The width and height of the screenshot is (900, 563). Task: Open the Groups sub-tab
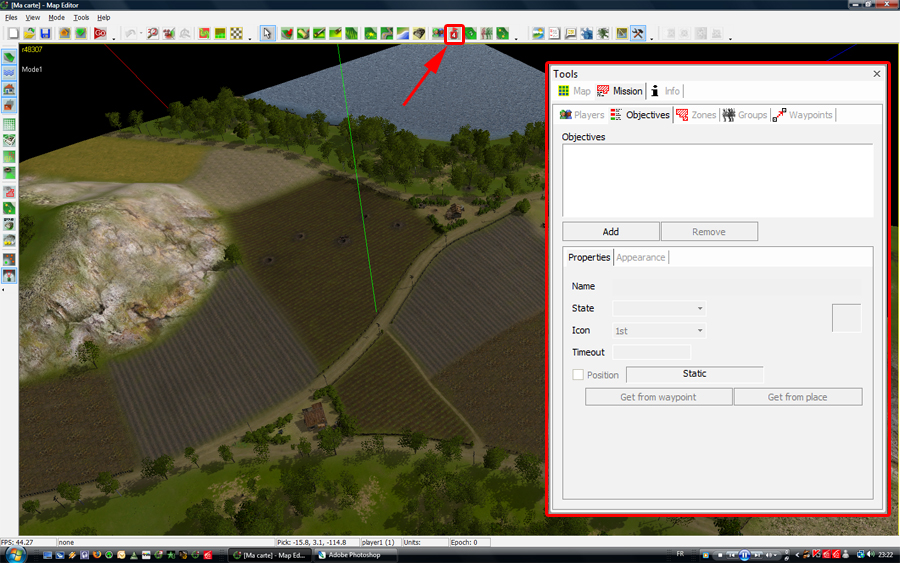pos(744,115)
